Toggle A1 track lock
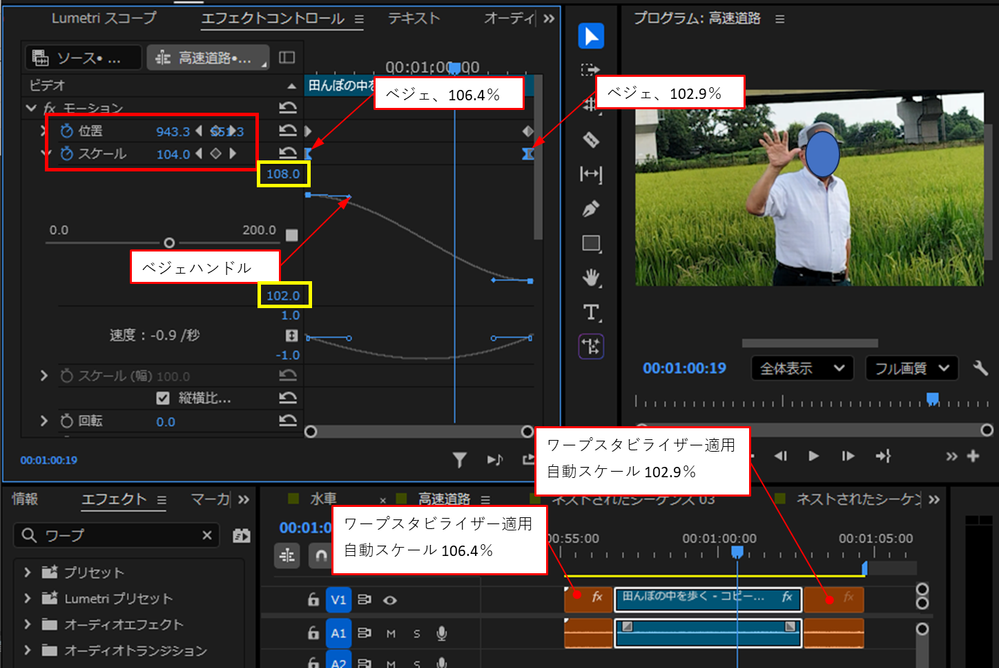This screenshot has width=999, height=668. [x=313, y=633]
